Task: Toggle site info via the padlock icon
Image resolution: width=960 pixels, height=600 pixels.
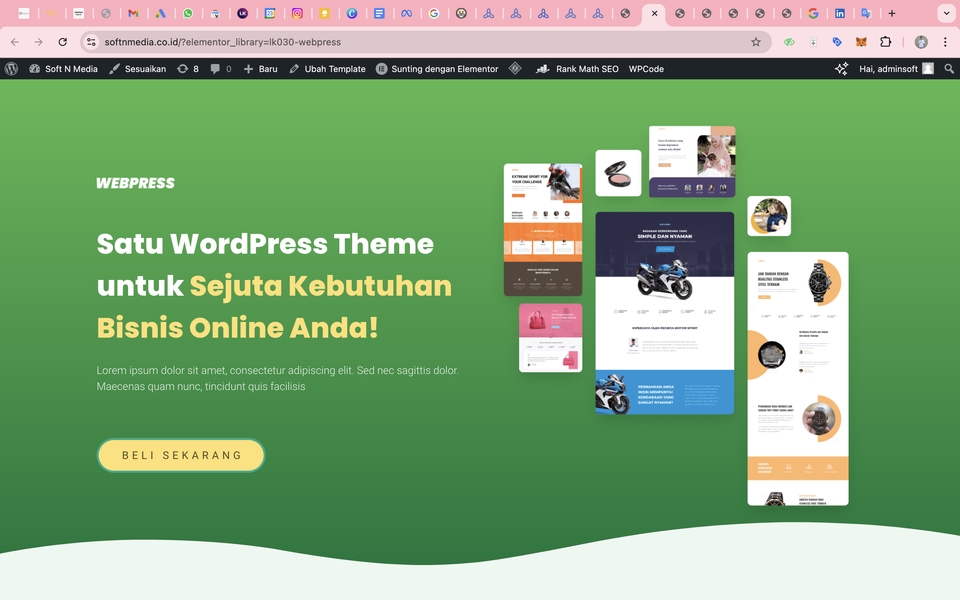Action: tap(91, 42)
